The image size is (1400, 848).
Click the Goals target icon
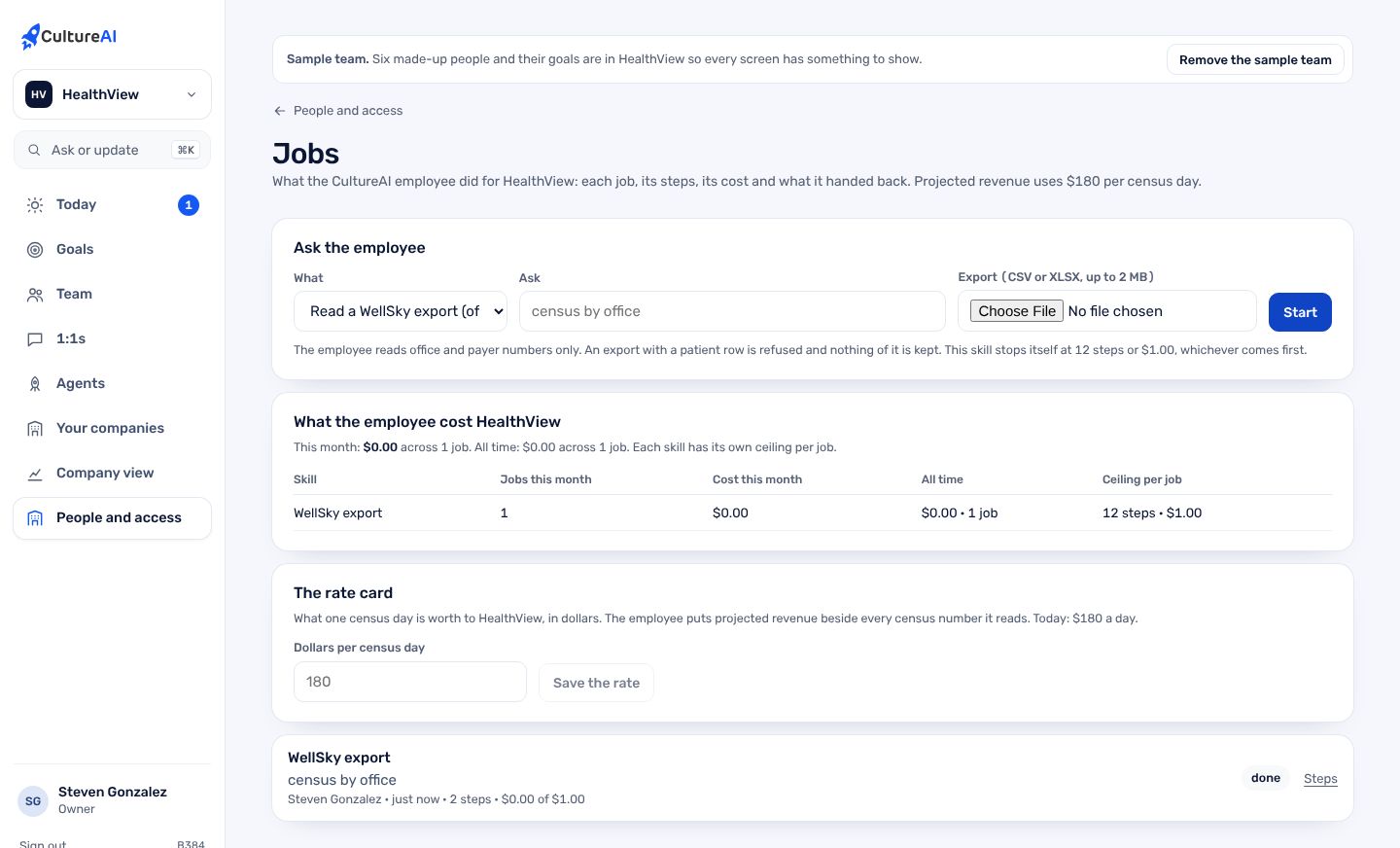pos(35,250)
